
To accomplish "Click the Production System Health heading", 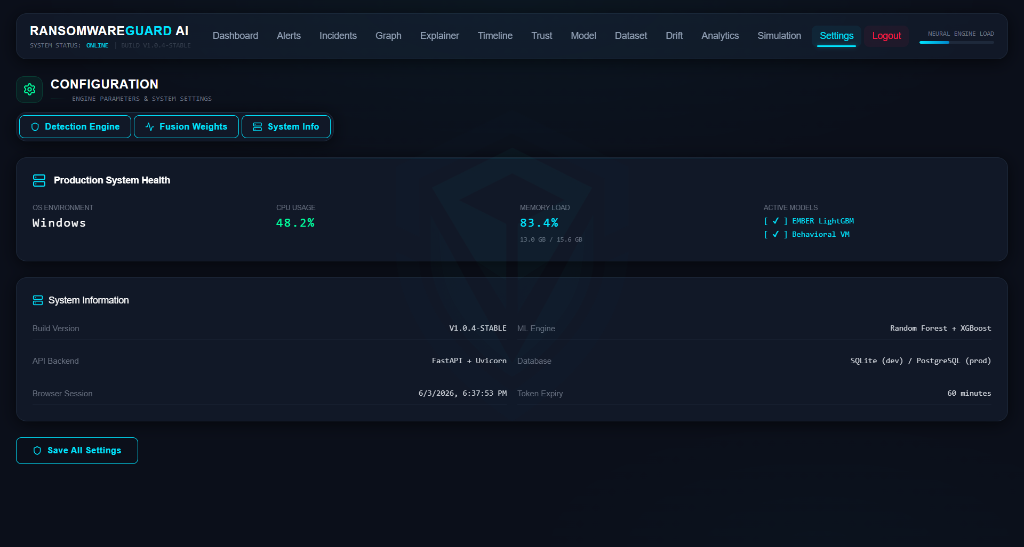I will (x=112, y=180).
